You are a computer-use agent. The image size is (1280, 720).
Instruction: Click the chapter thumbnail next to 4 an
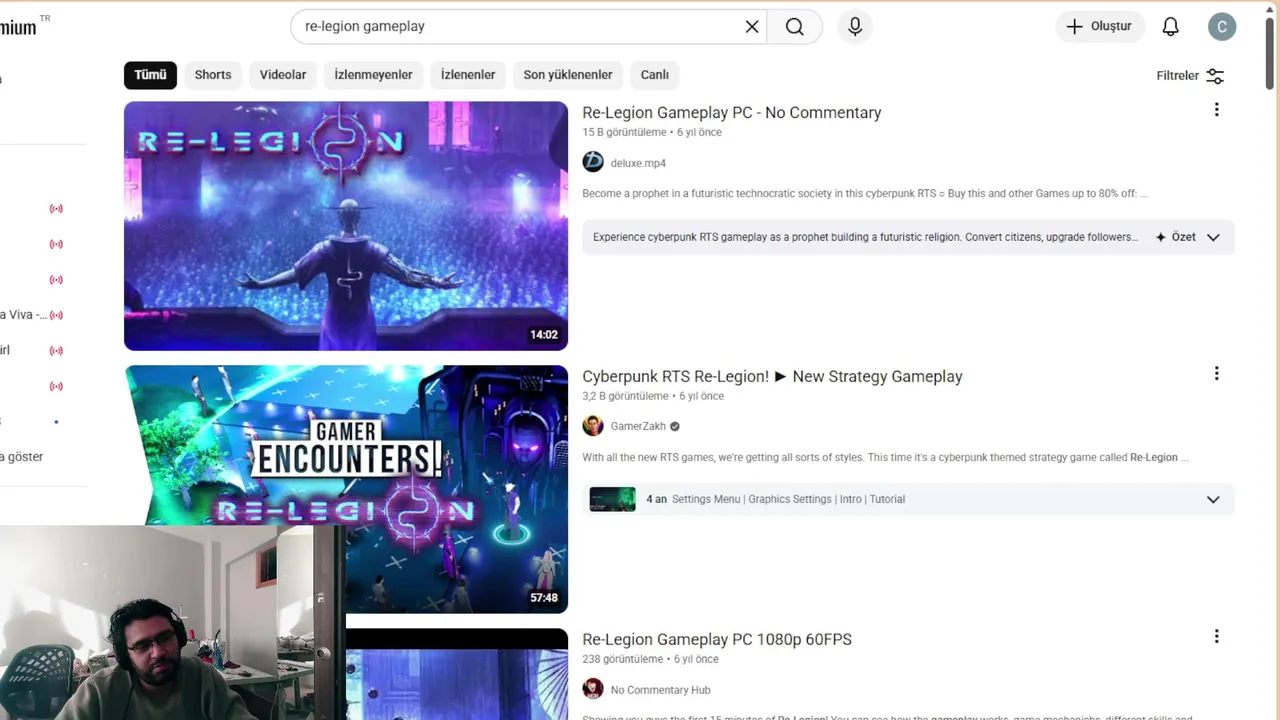pos(612,499)
